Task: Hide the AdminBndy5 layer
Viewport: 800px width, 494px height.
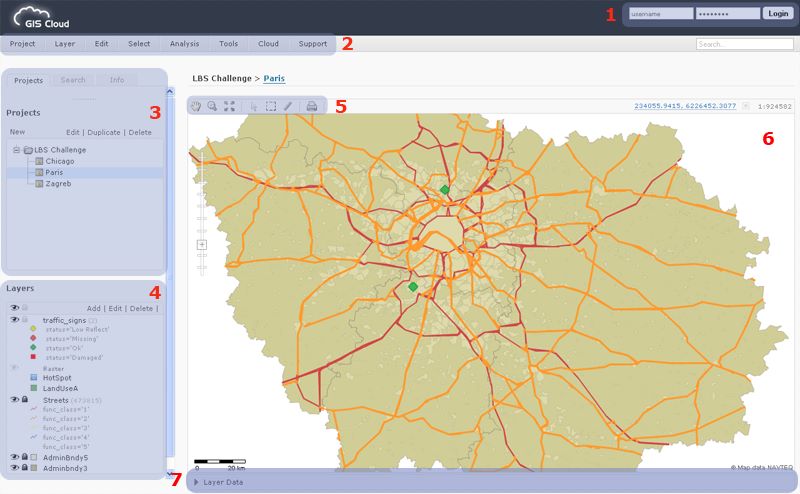Action: click(15, 457)
